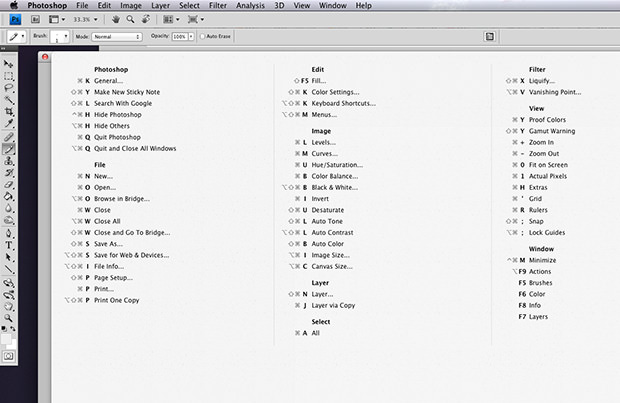Select the Clone Stamp tool

point(8,161)
